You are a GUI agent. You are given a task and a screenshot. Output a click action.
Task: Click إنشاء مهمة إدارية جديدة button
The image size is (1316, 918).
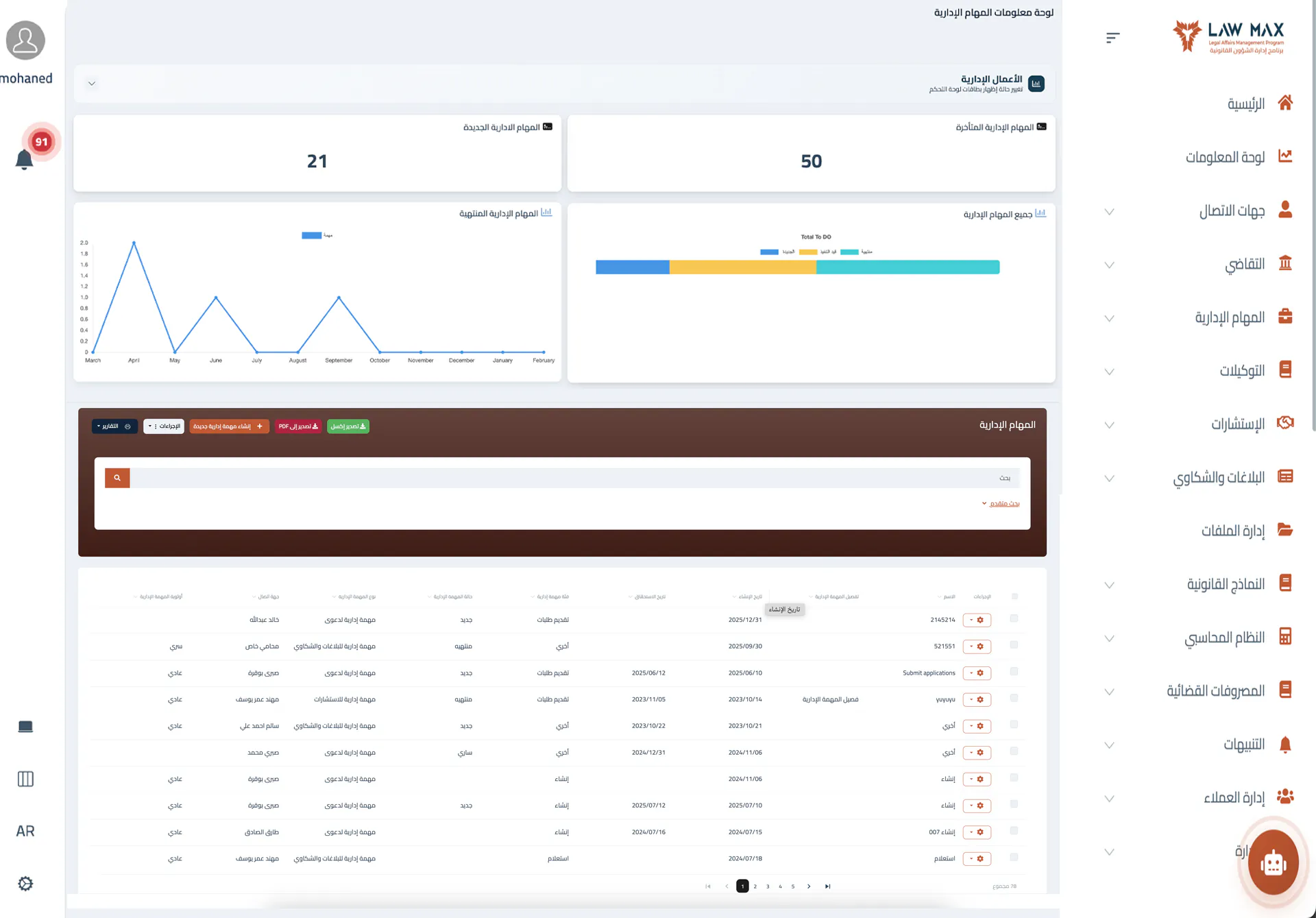coord(228,426)
